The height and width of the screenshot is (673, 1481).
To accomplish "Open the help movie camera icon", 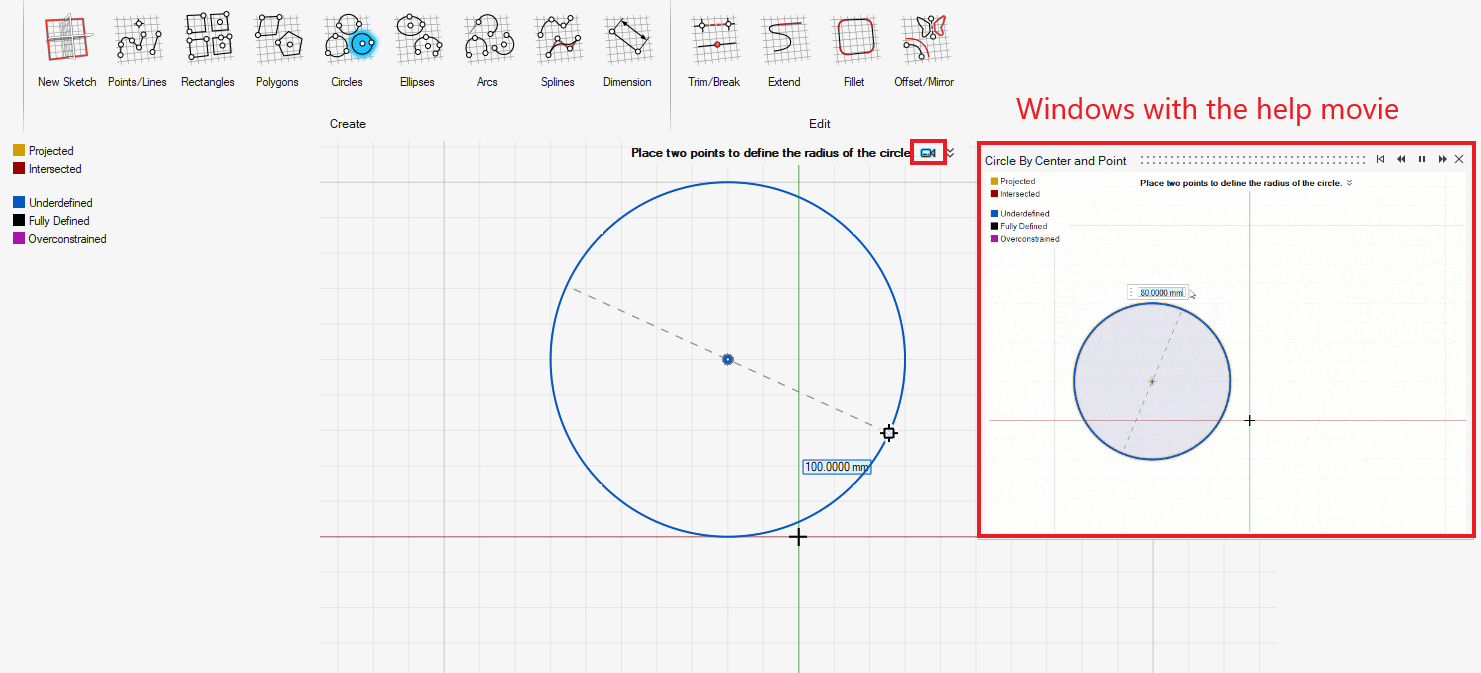I will pos(928,153).
